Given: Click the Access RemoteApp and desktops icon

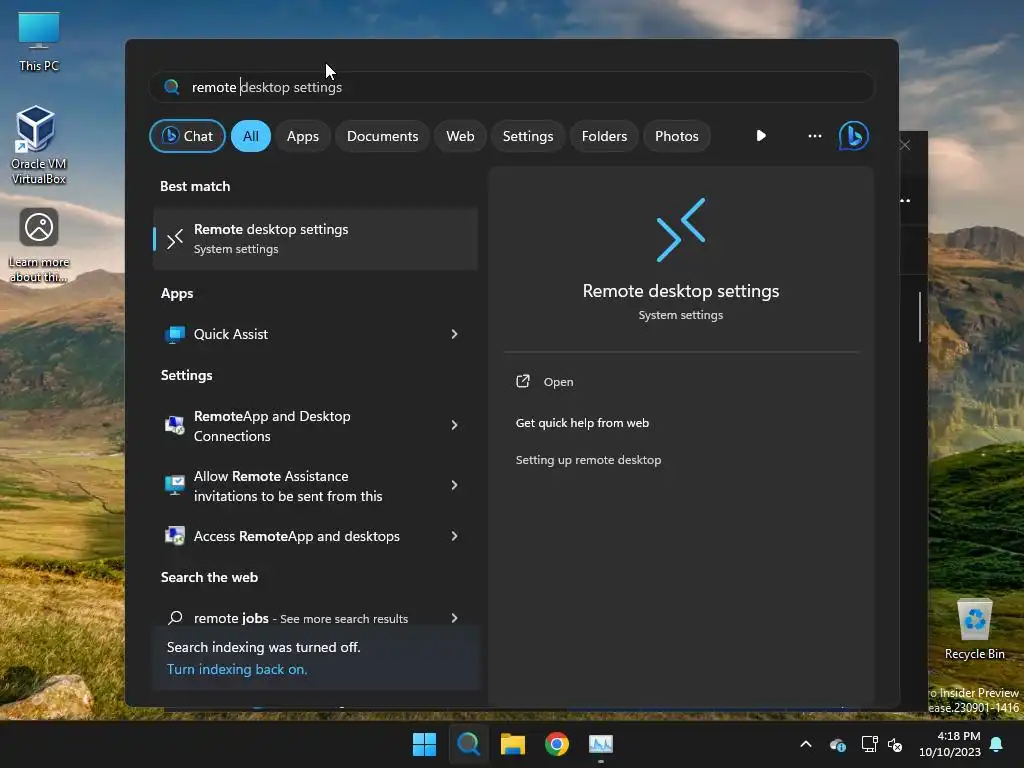Looking at the screenshot, I should (174, 536).
